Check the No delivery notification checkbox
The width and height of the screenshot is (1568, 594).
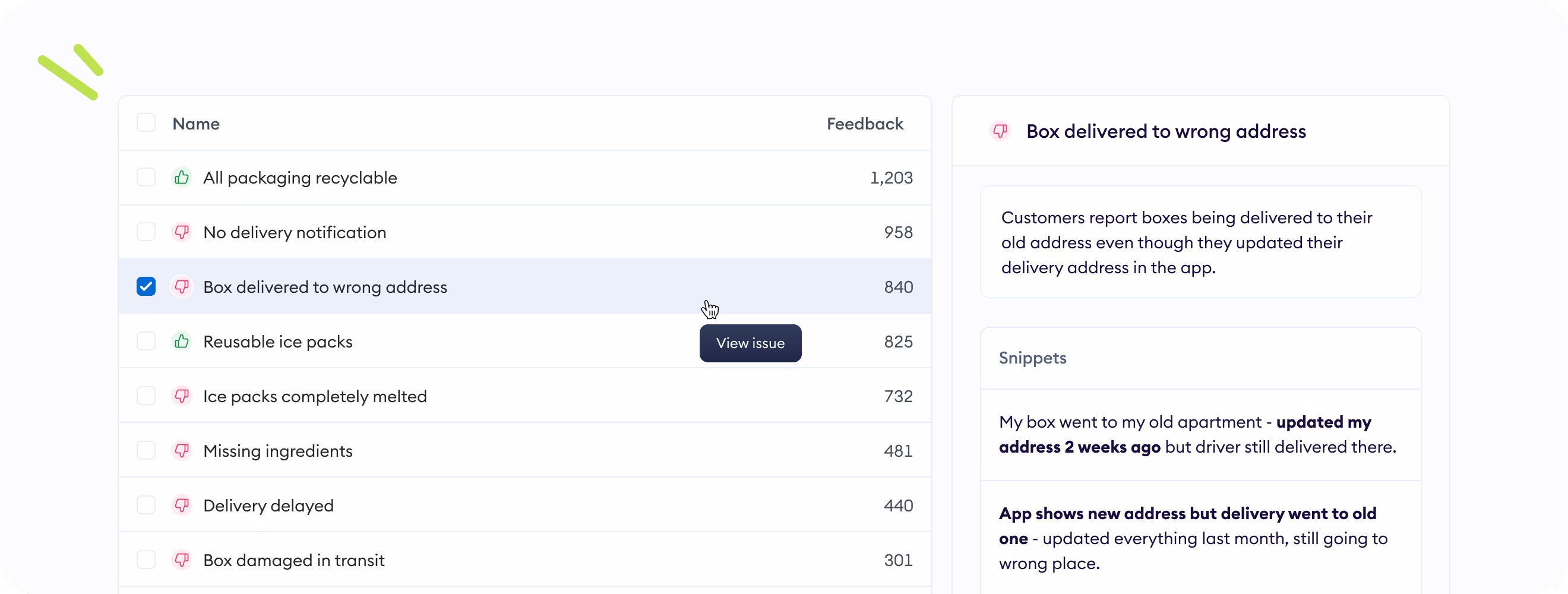(x=146, y=232)
